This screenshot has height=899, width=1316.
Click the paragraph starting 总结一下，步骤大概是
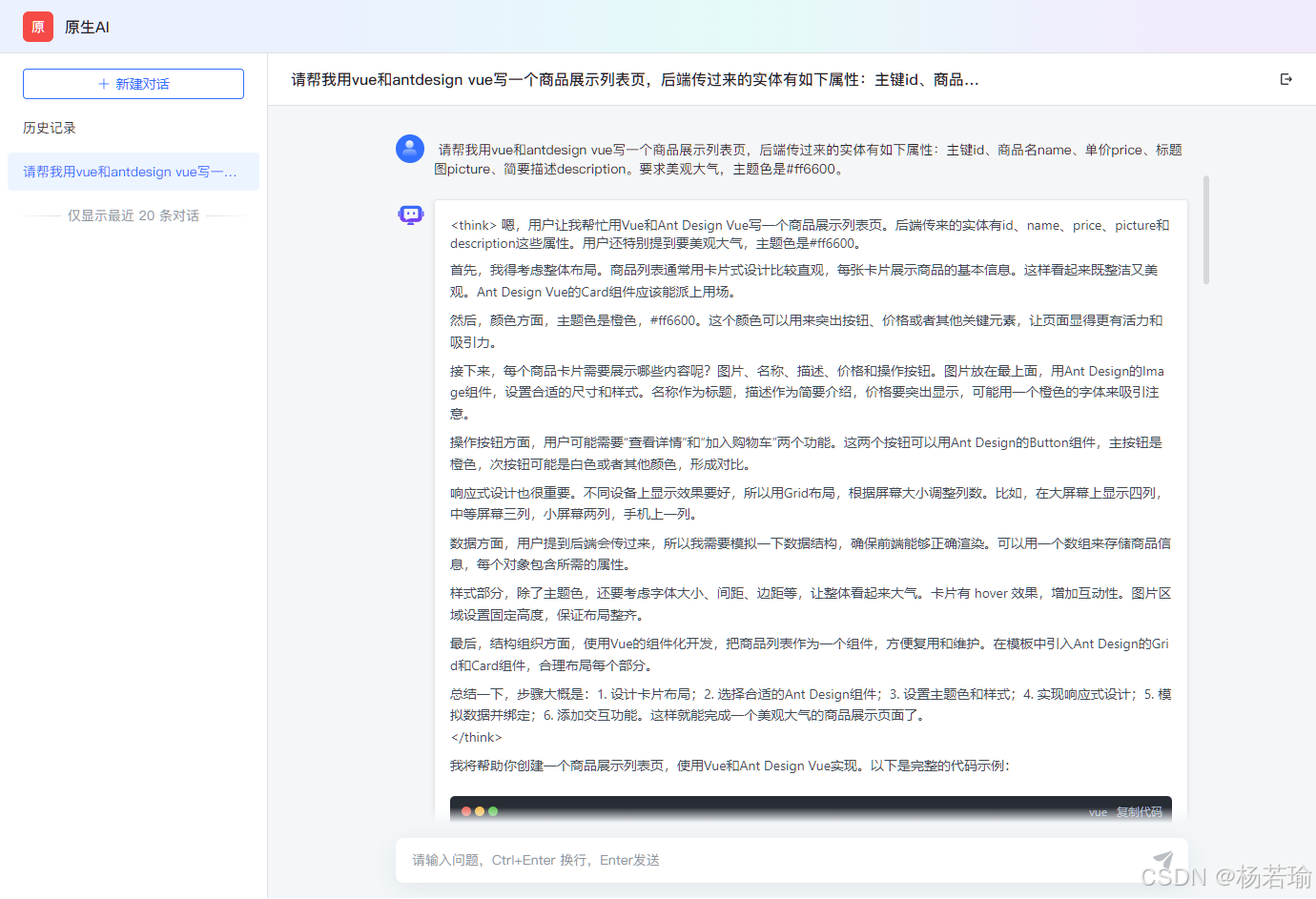pyautogui.click(x=811, y=705)
